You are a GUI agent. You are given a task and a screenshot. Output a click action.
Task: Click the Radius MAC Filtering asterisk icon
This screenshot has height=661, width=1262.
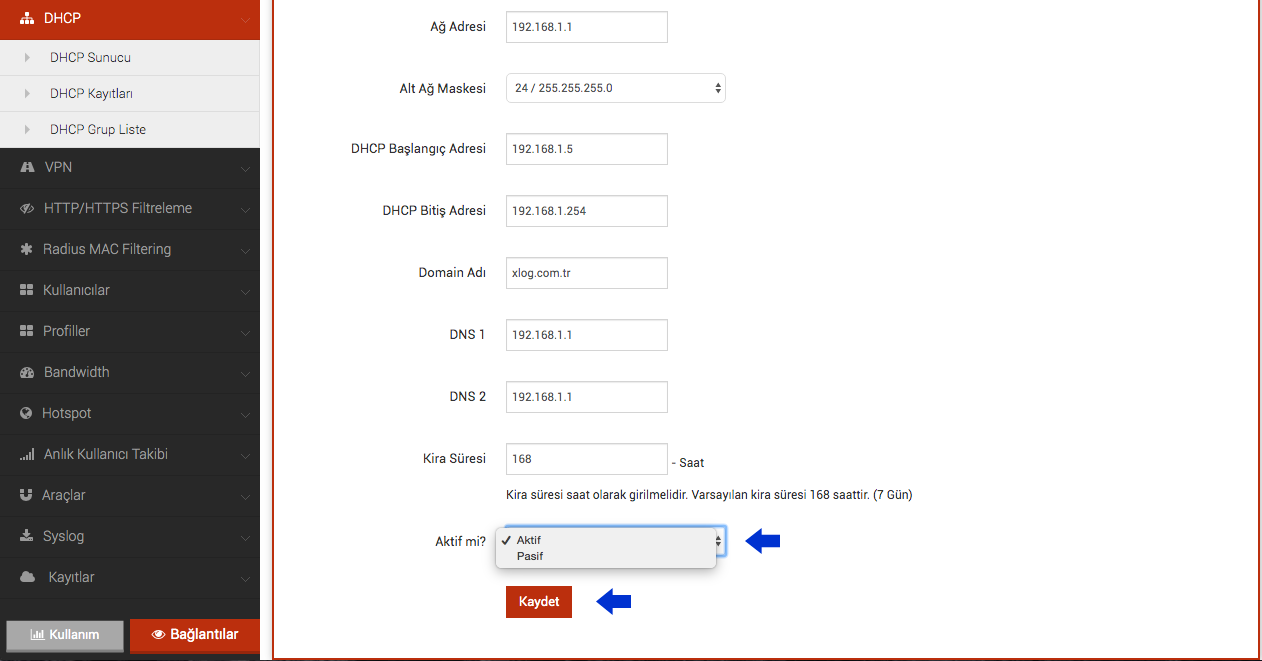[26, 249]
